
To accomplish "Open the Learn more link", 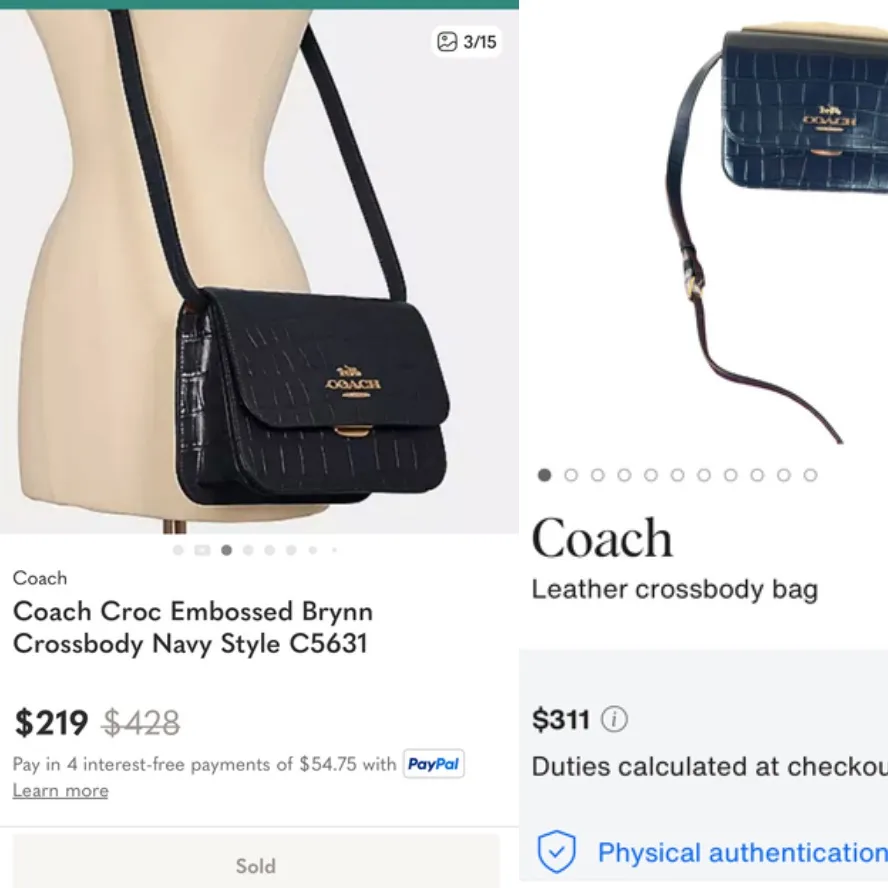I will 60,790.
